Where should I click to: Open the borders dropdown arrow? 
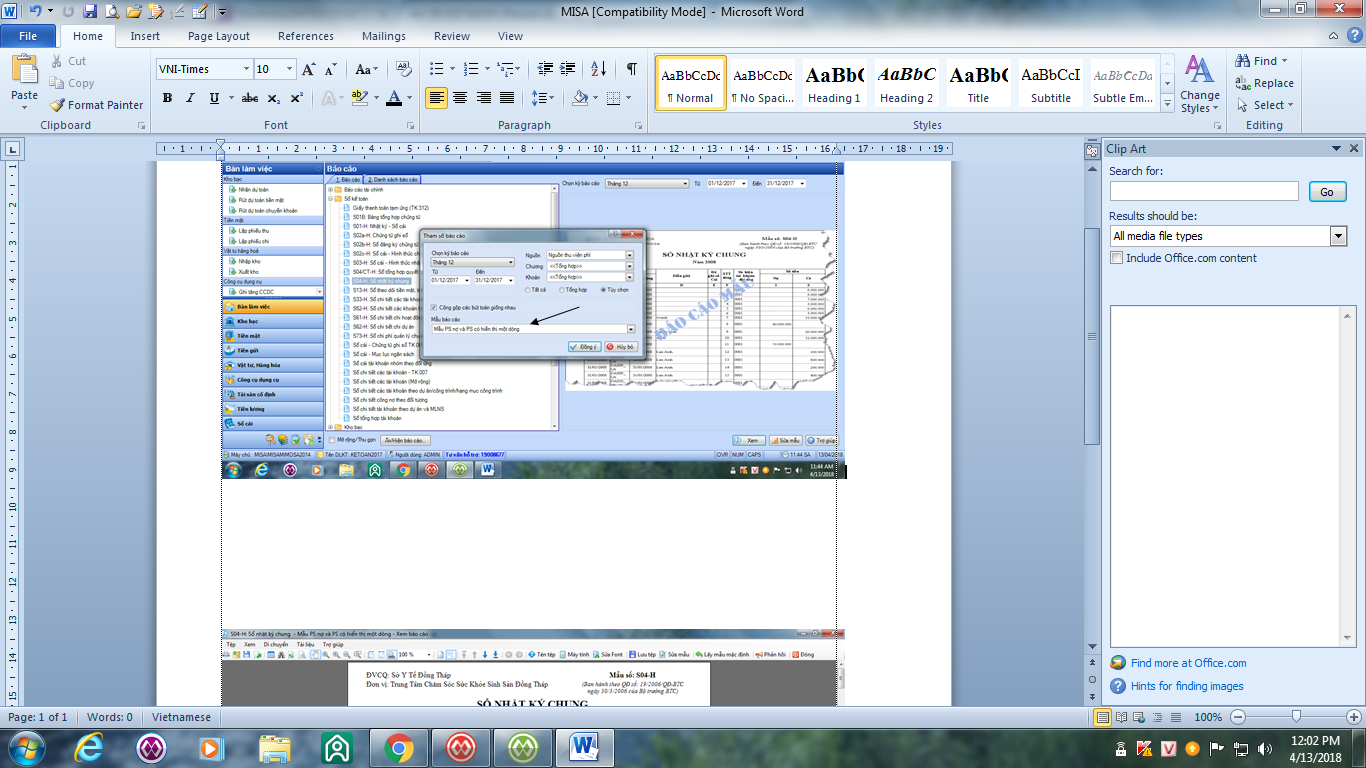pyautogui.click(x=627, y=98)
